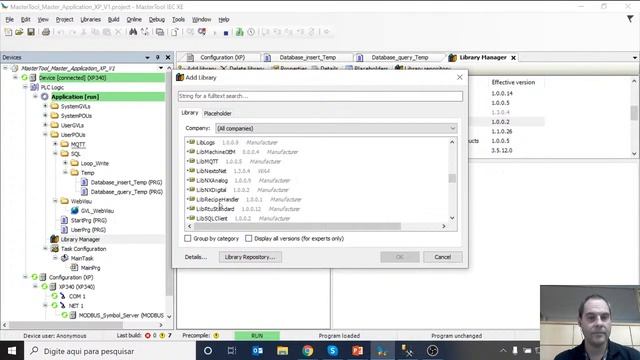Click the New file toolbar icon
The height and width of the screenshot is (360, 640).
pos(8,32)
